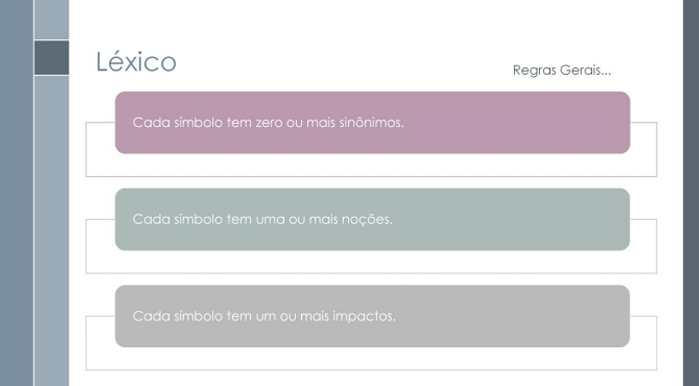699x386 pixels.
Task: Click the leftmost blue-gray column
Action: pyautogui.click(x=16, y=193)
